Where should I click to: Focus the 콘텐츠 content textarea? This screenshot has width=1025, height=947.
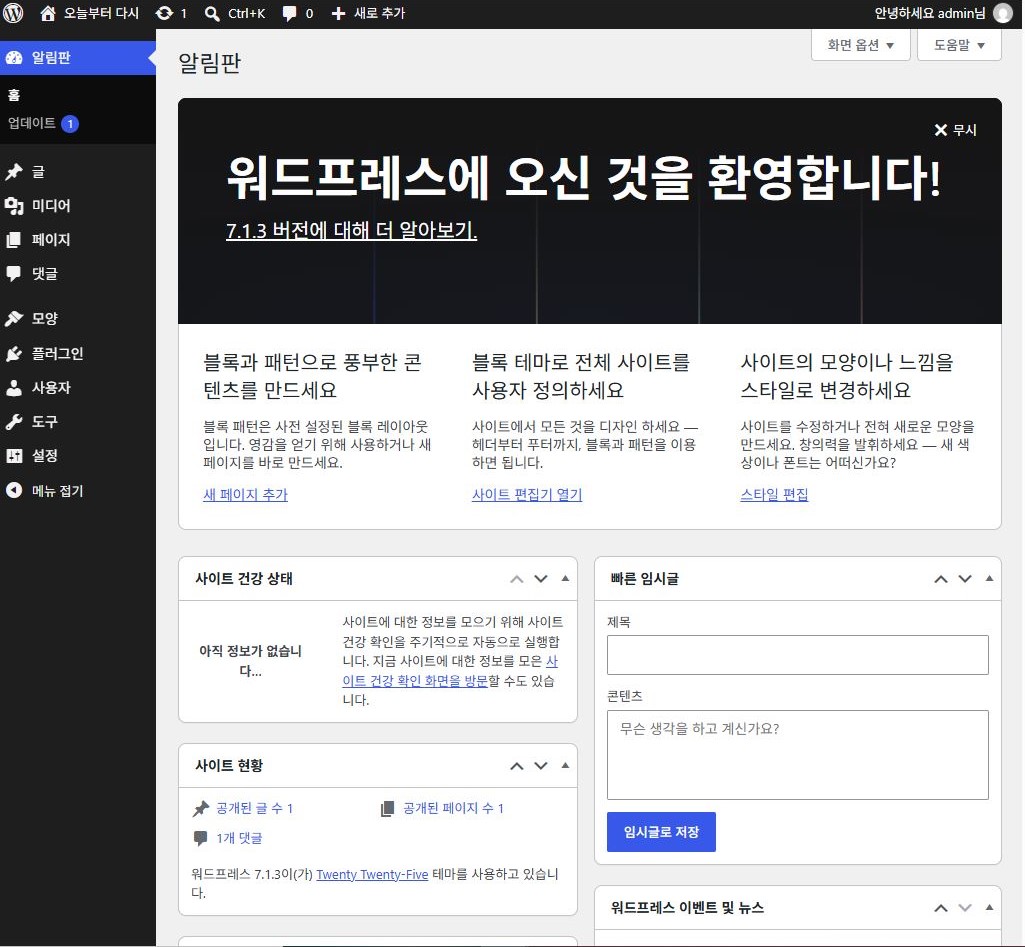coord(798,755)
